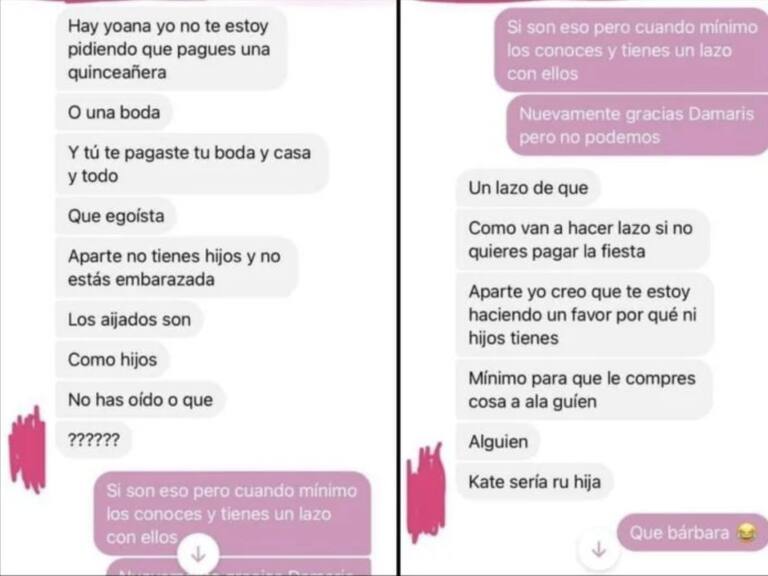Select the 'Que egoísta' message bubble
This screenshot has width=768, height=576.
point(116,216)
